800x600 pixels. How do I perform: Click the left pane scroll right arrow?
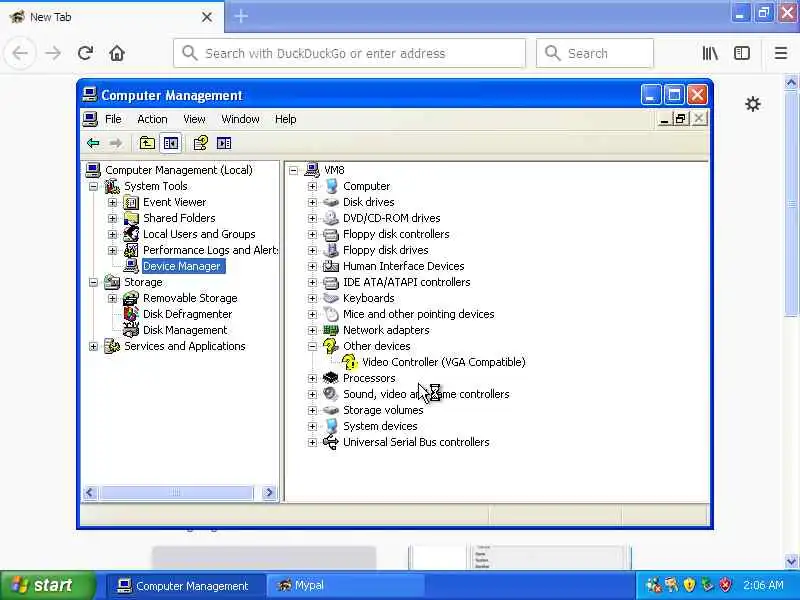[x=269, y=492]
